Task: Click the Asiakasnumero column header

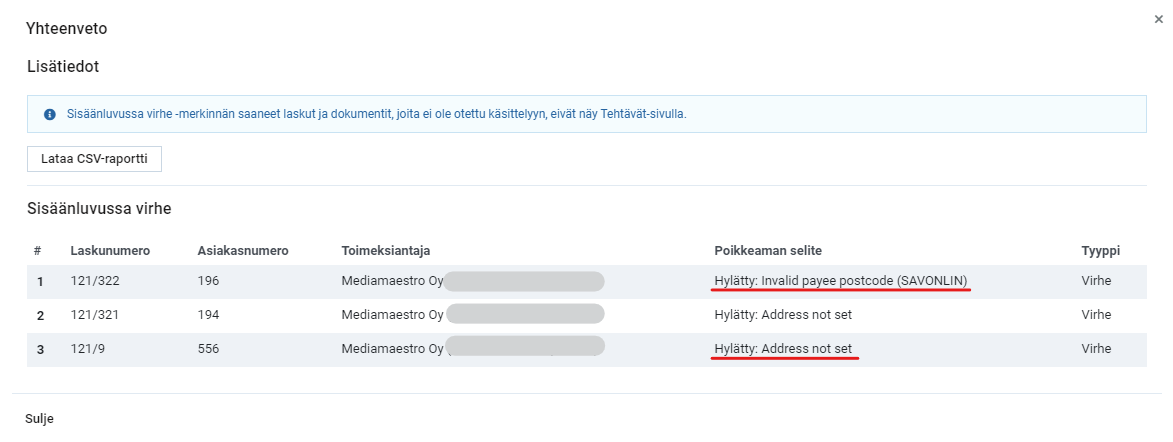Action: point(243,249)
